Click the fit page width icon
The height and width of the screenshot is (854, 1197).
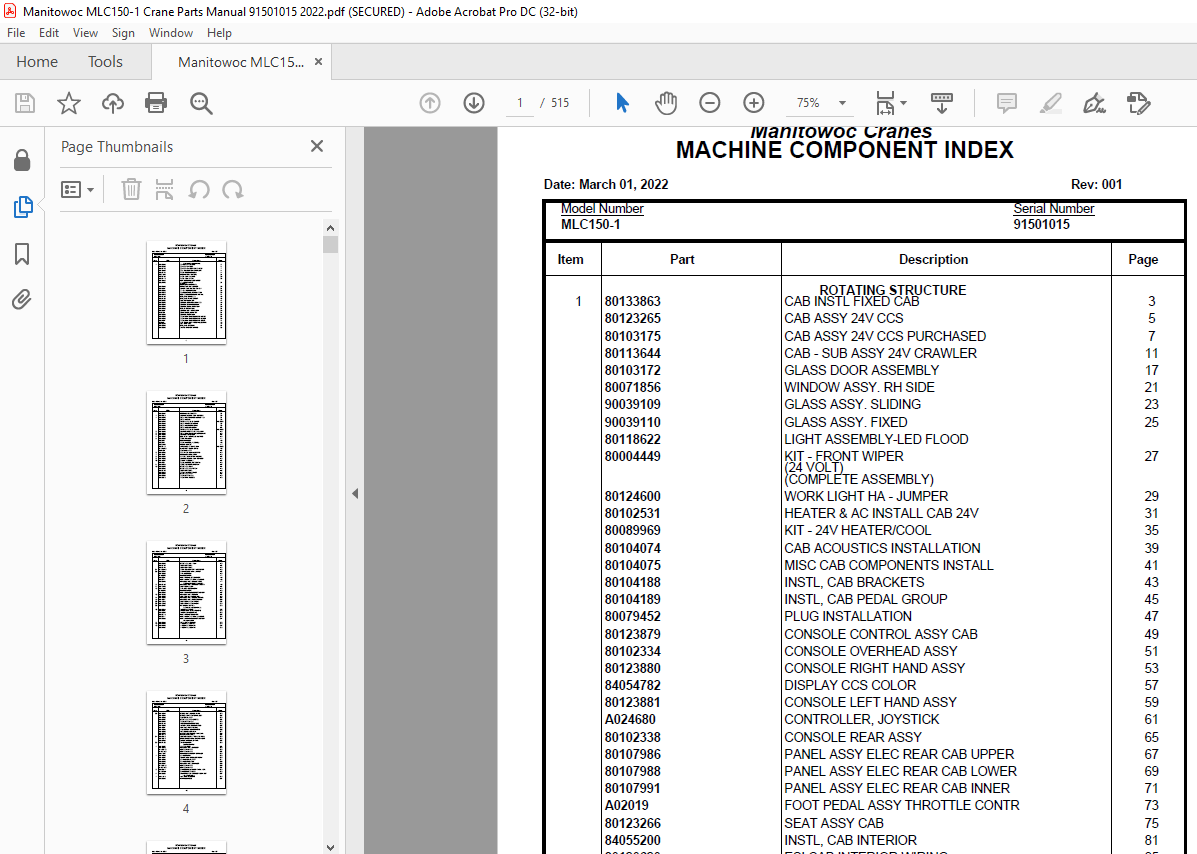(x=885, y=103)
